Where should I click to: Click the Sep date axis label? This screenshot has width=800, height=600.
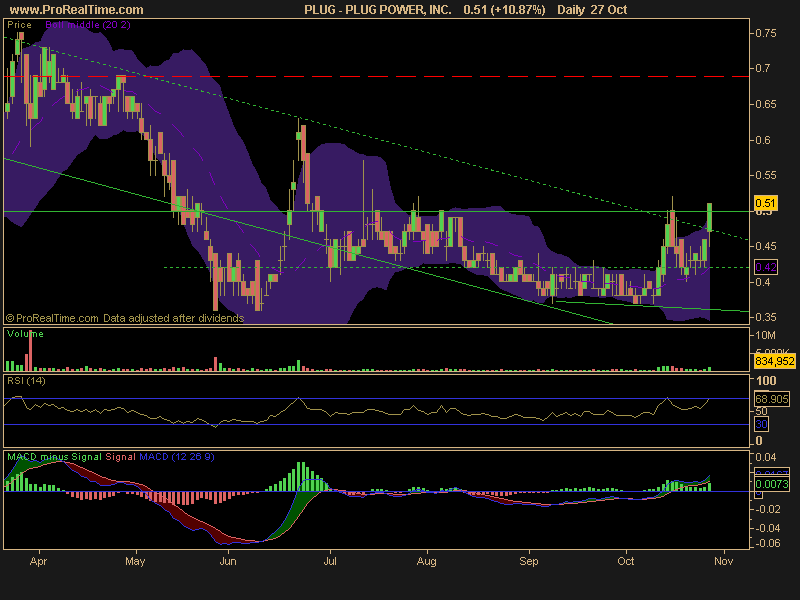pos(529,561)
